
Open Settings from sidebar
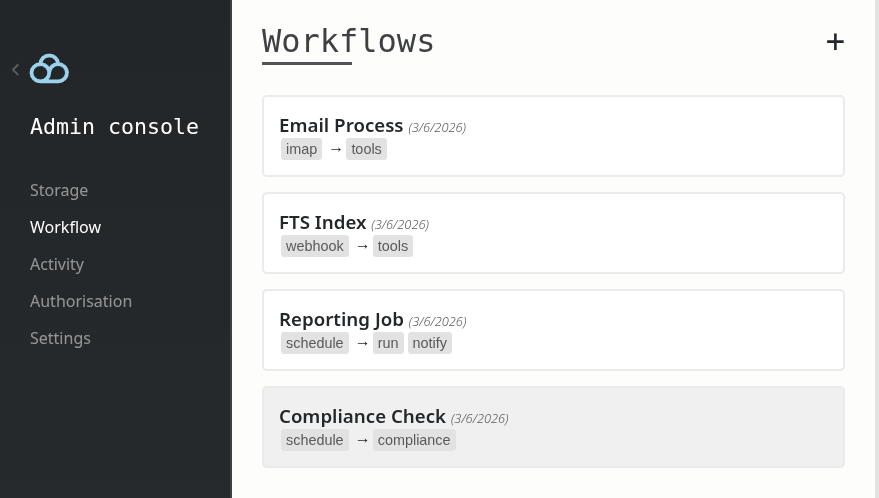(60, 338)
